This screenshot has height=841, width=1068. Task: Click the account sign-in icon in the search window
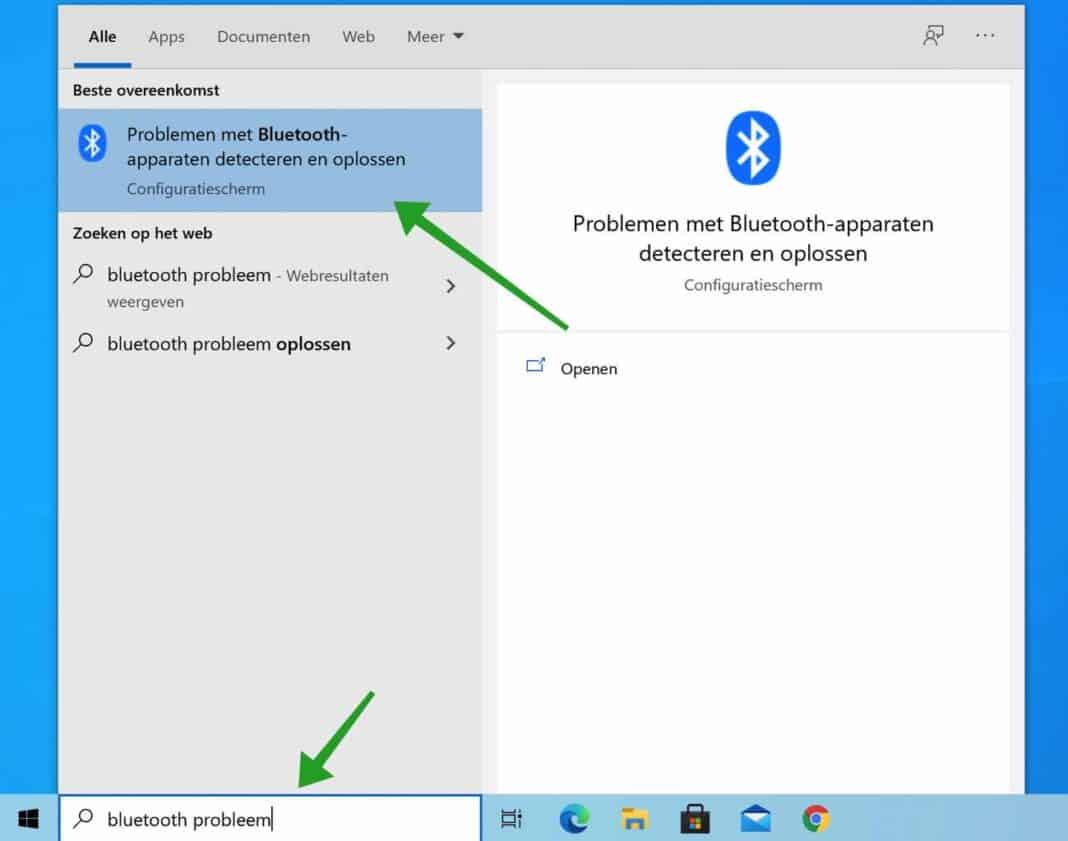click(x=932, y=35)
